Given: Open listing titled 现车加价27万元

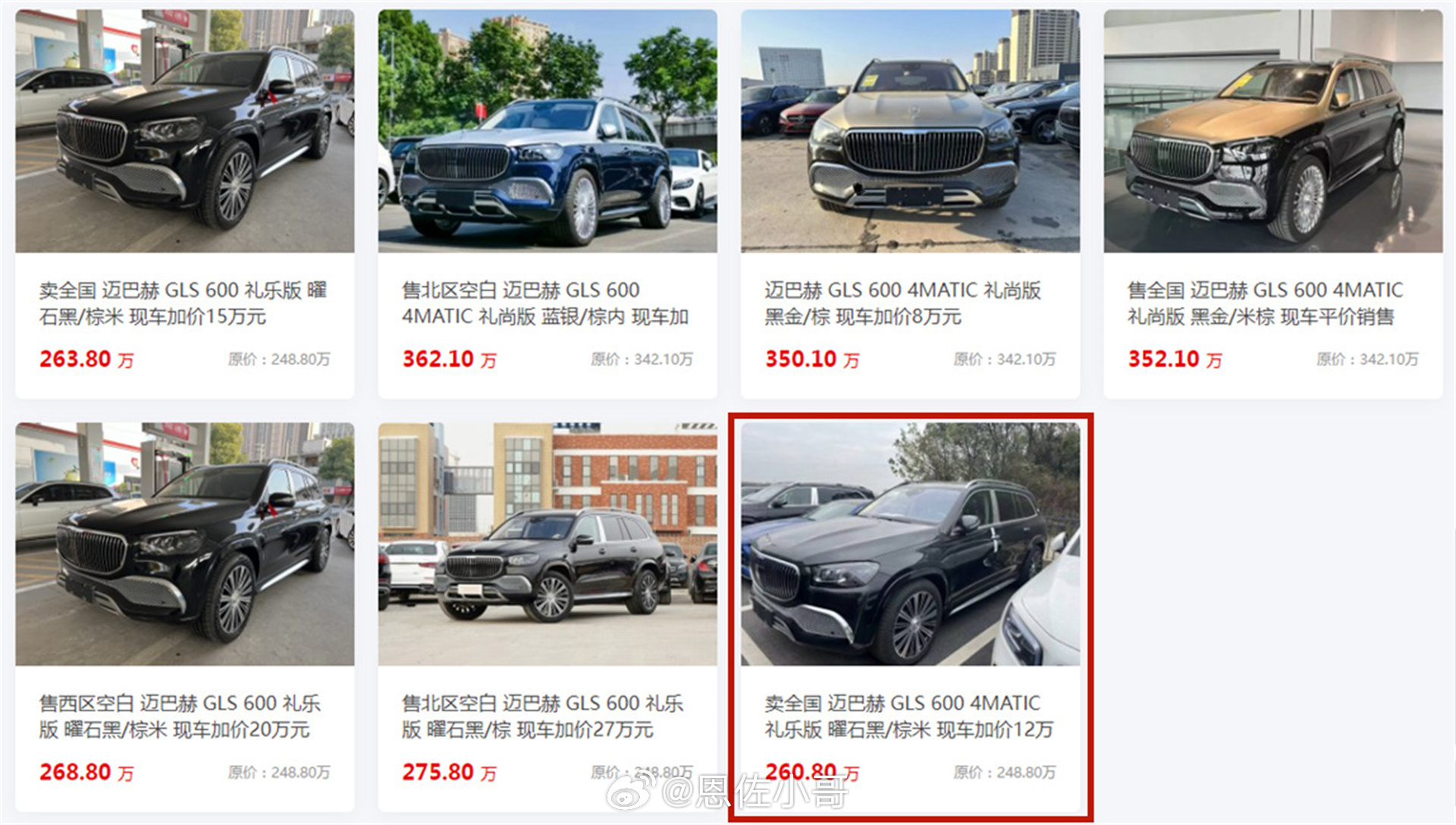Looking at the screenshot, I should click(x=542, y=717).
